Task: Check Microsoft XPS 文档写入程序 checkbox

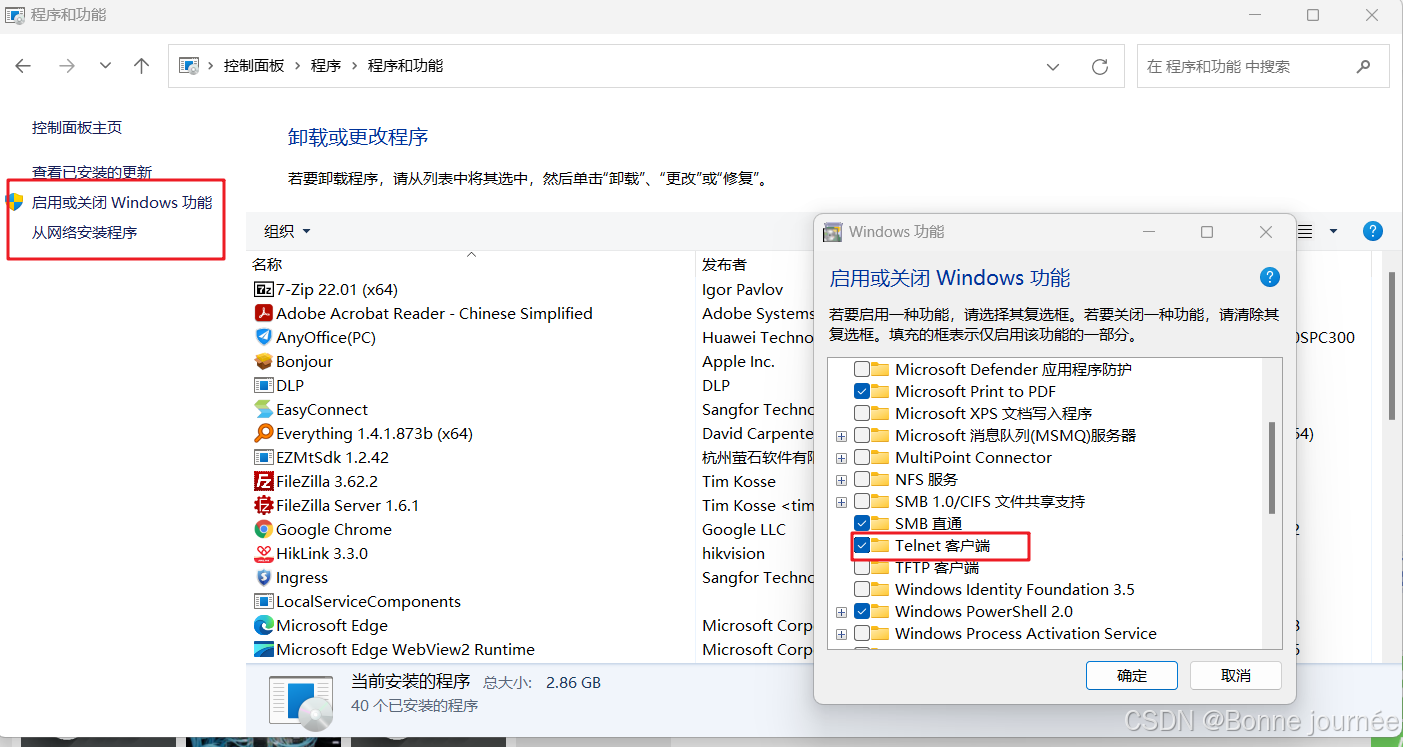Action: coord(861,413)
